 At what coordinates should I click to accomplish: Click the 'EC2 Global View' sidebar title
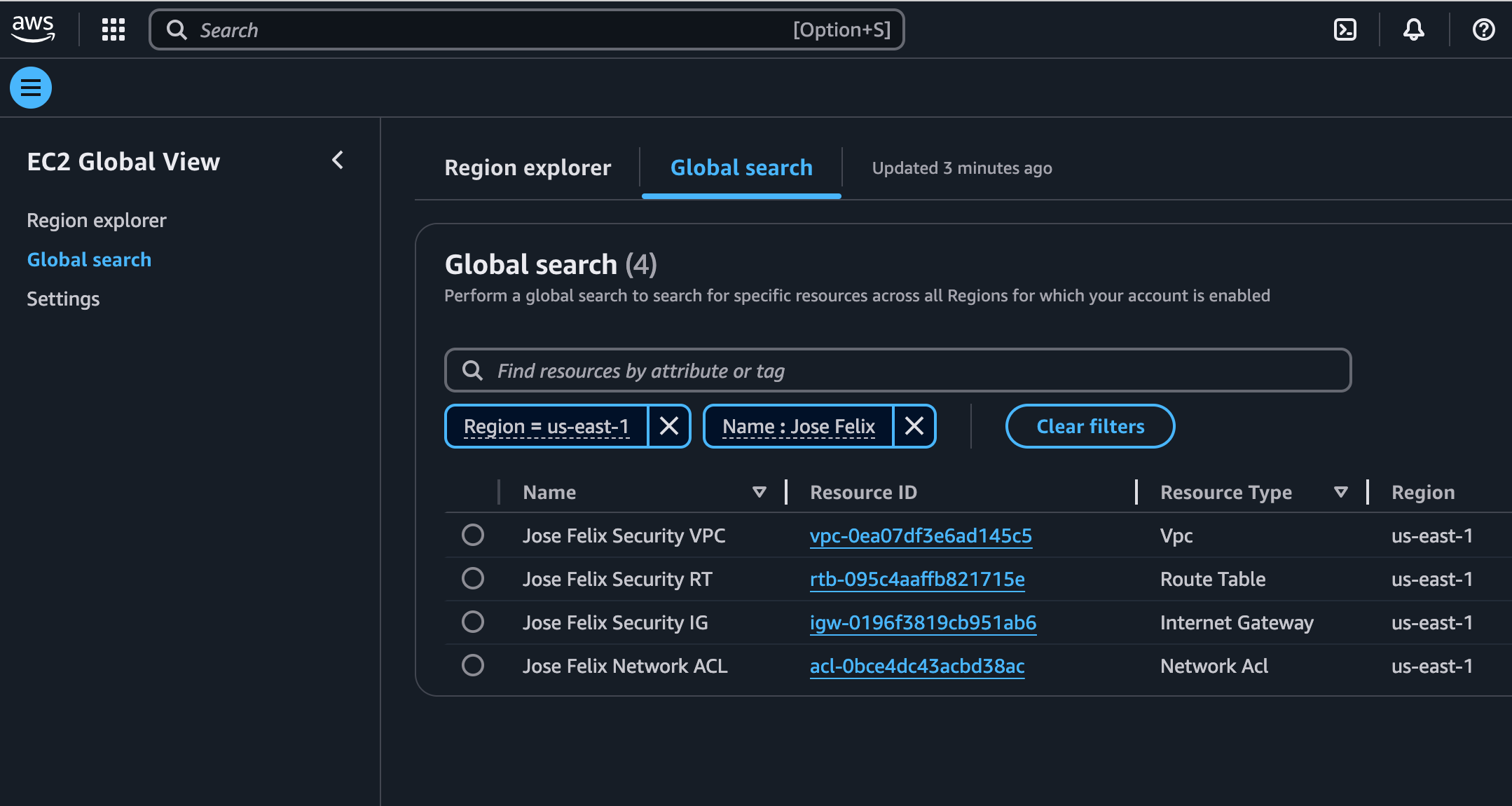tap(123, 161)
